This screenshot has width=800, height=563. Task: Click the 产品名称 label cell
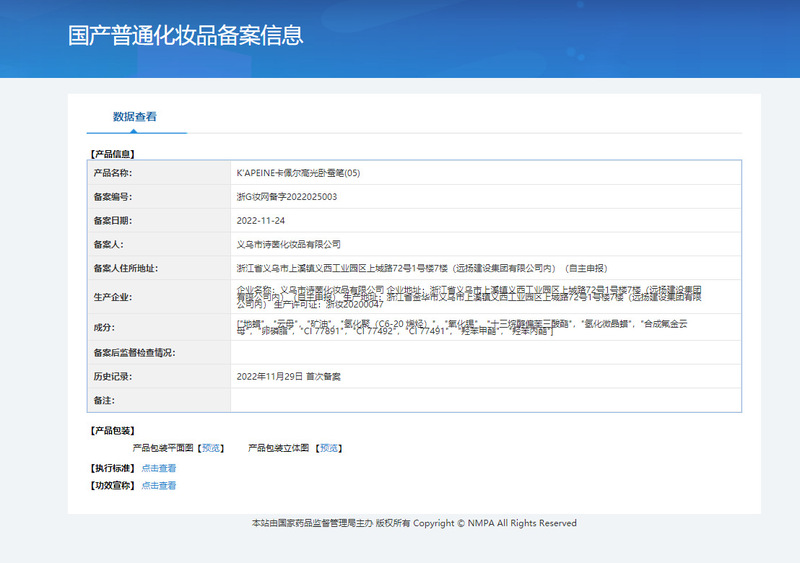point(113,173)
